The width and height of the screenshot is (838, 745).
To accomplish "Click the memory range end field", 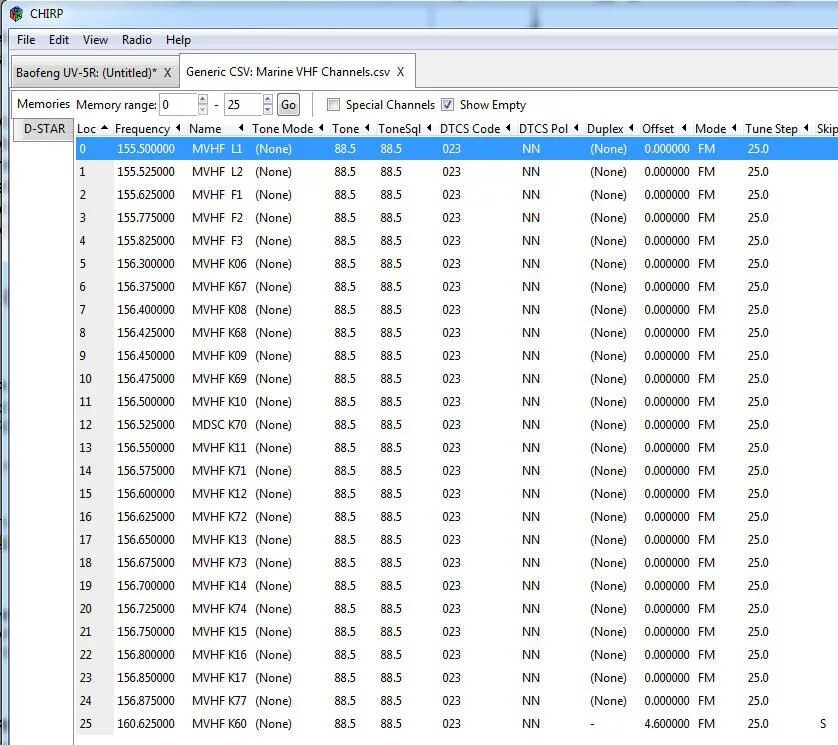I will [244, 105].
